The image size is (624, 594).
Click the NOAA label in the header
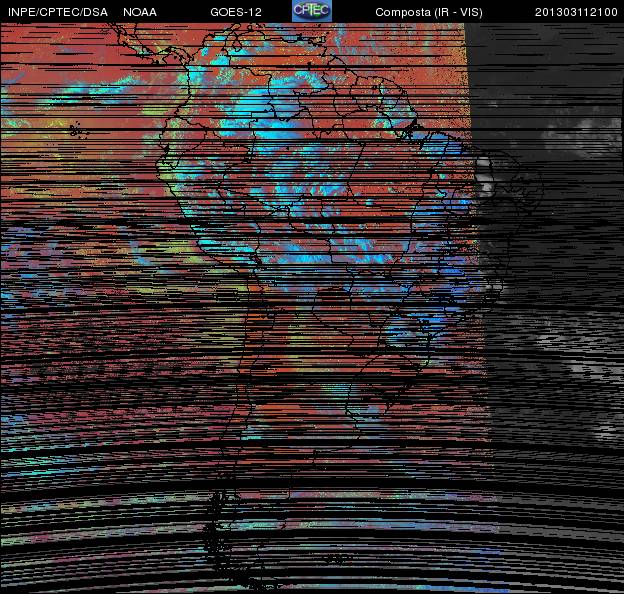pos(140,12)
